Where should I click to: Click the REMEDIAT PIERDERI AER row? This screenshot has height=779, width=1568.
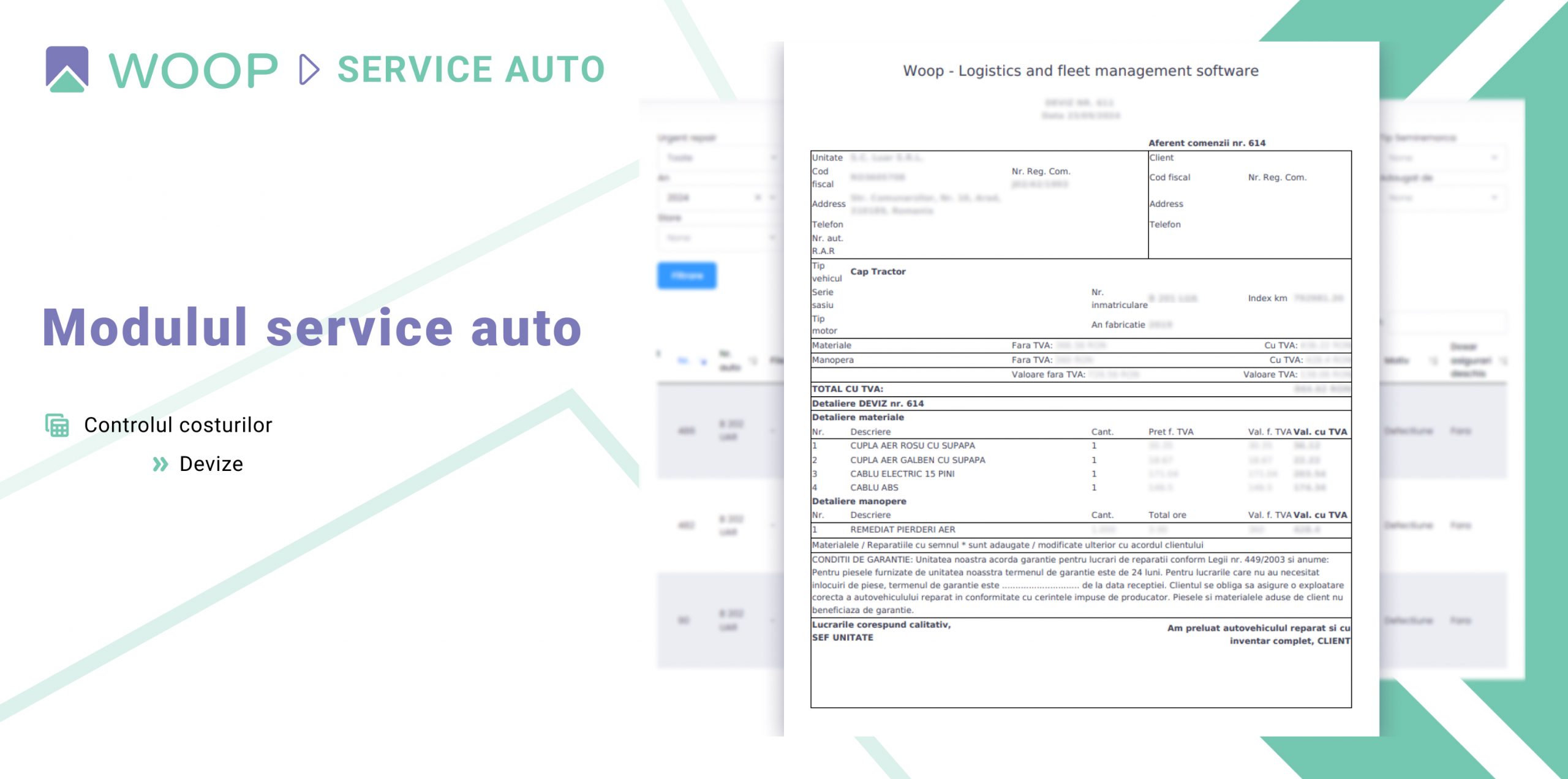pyautogui.click(x=1081, y=530)
